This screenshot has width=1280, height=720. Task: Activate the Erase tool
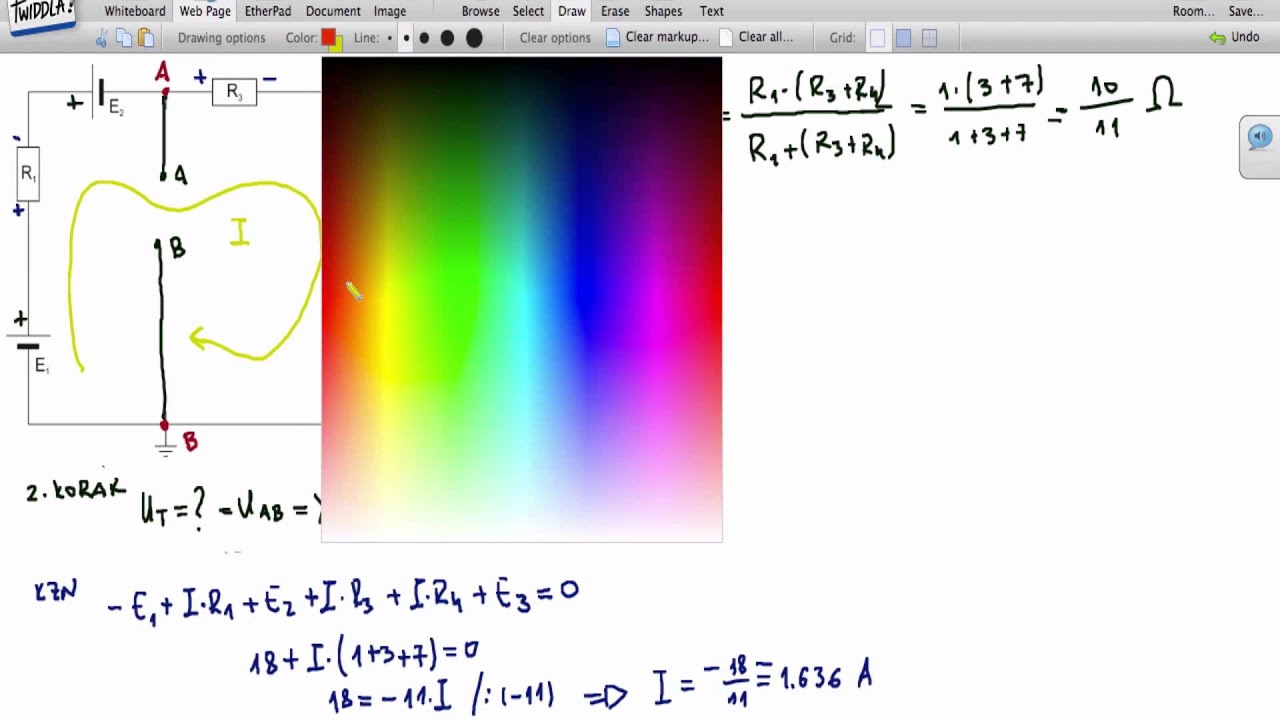(x=615, y=11)
